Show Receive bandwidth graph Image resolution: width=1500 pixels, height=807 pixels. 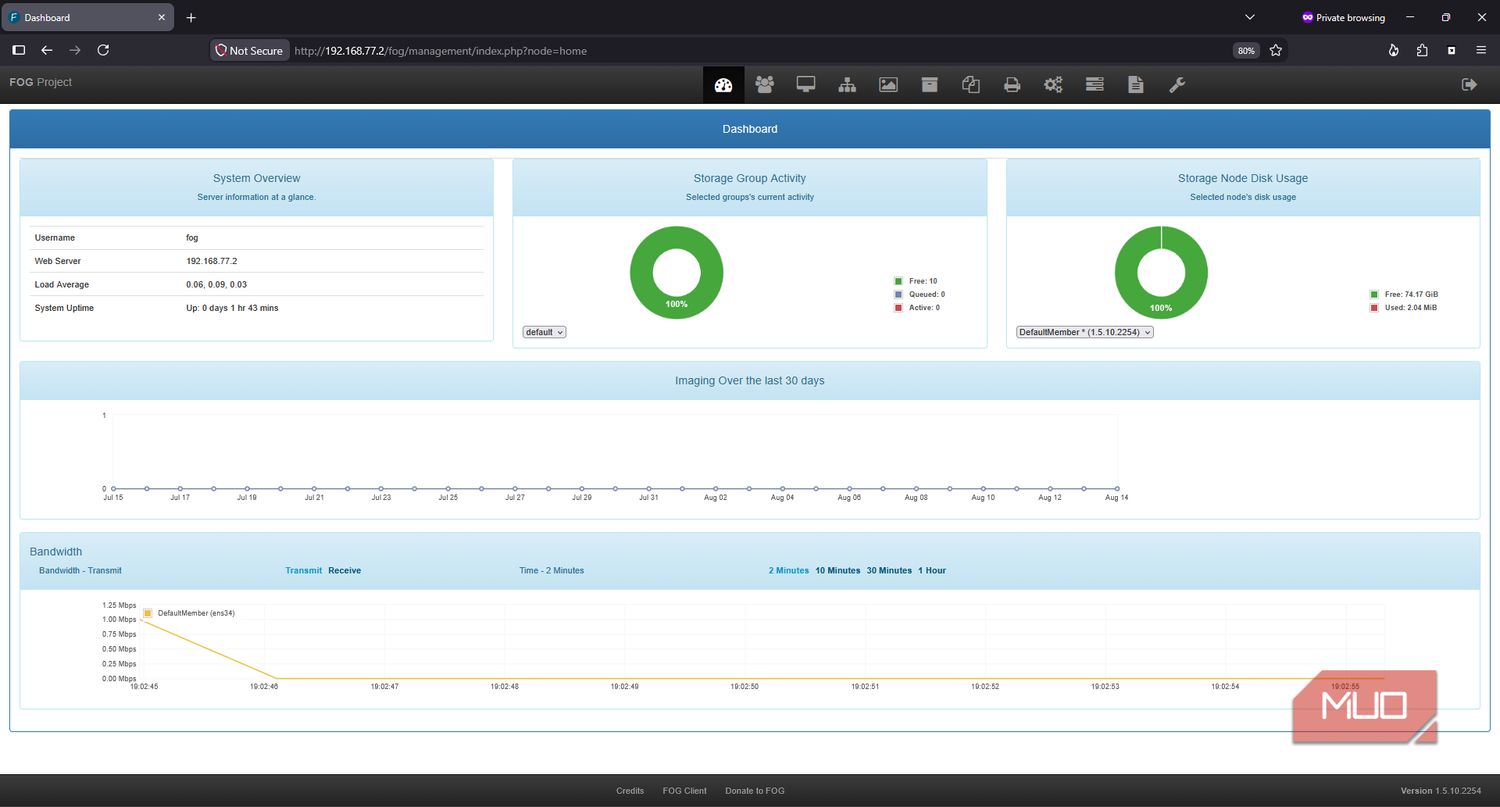pos(345,570)
